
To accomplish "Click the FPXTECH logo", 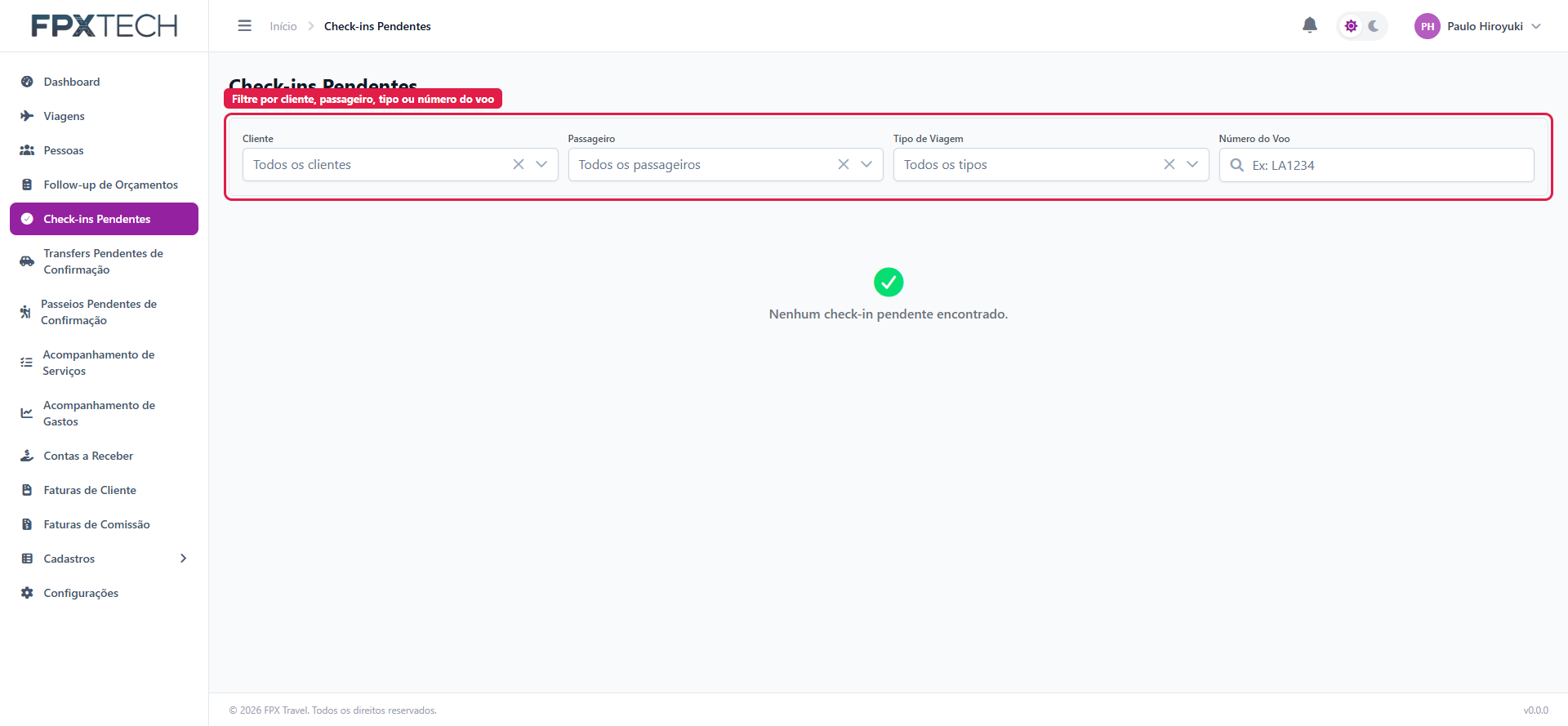I will click(104, 26).
